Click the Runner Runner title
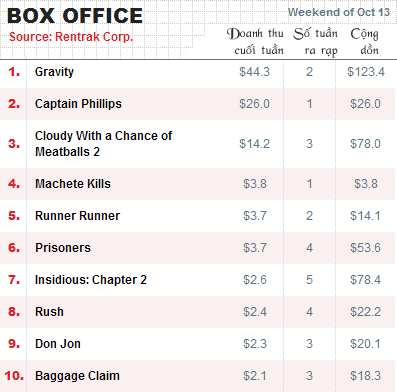This screenshot has width=397, height=392. (x=78, y=216)
